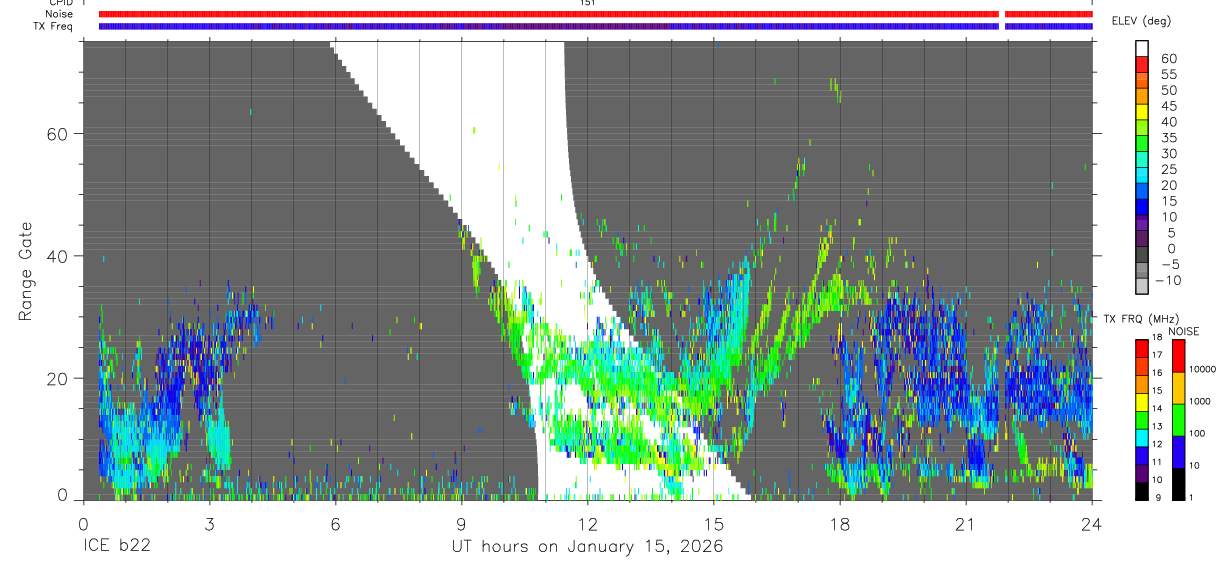Click the white swatch above ELEV 60
1228x567 pixels.
pos(1142,49)
